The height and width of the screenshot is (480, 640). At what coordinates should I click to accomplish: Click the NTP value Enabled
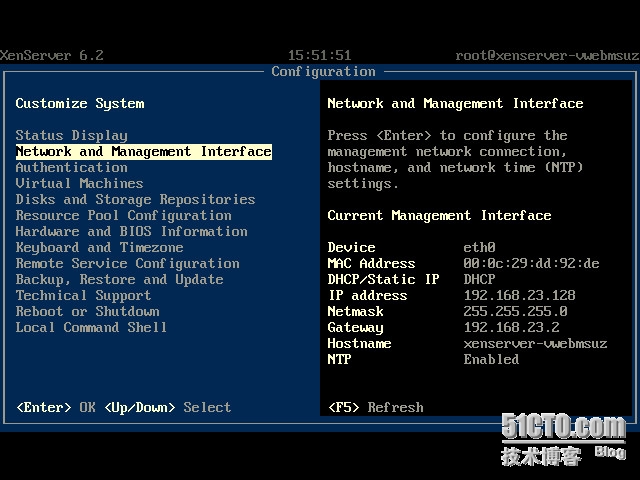coord(491,359)
